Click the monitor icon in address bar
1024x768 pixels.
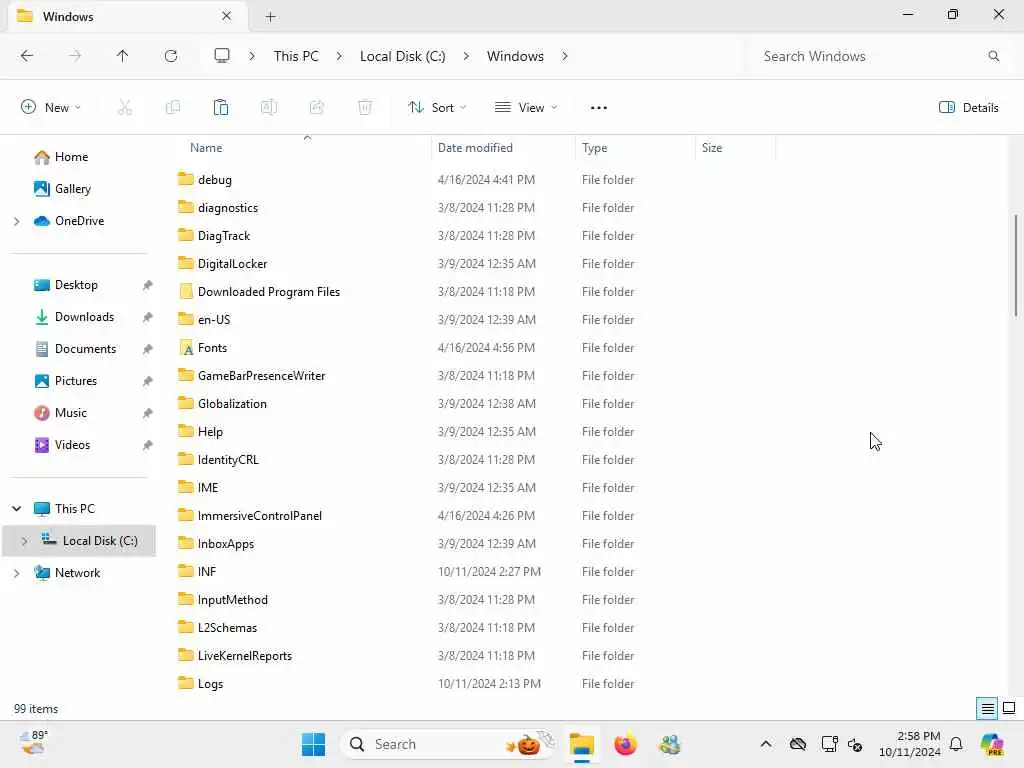[222, 56]
